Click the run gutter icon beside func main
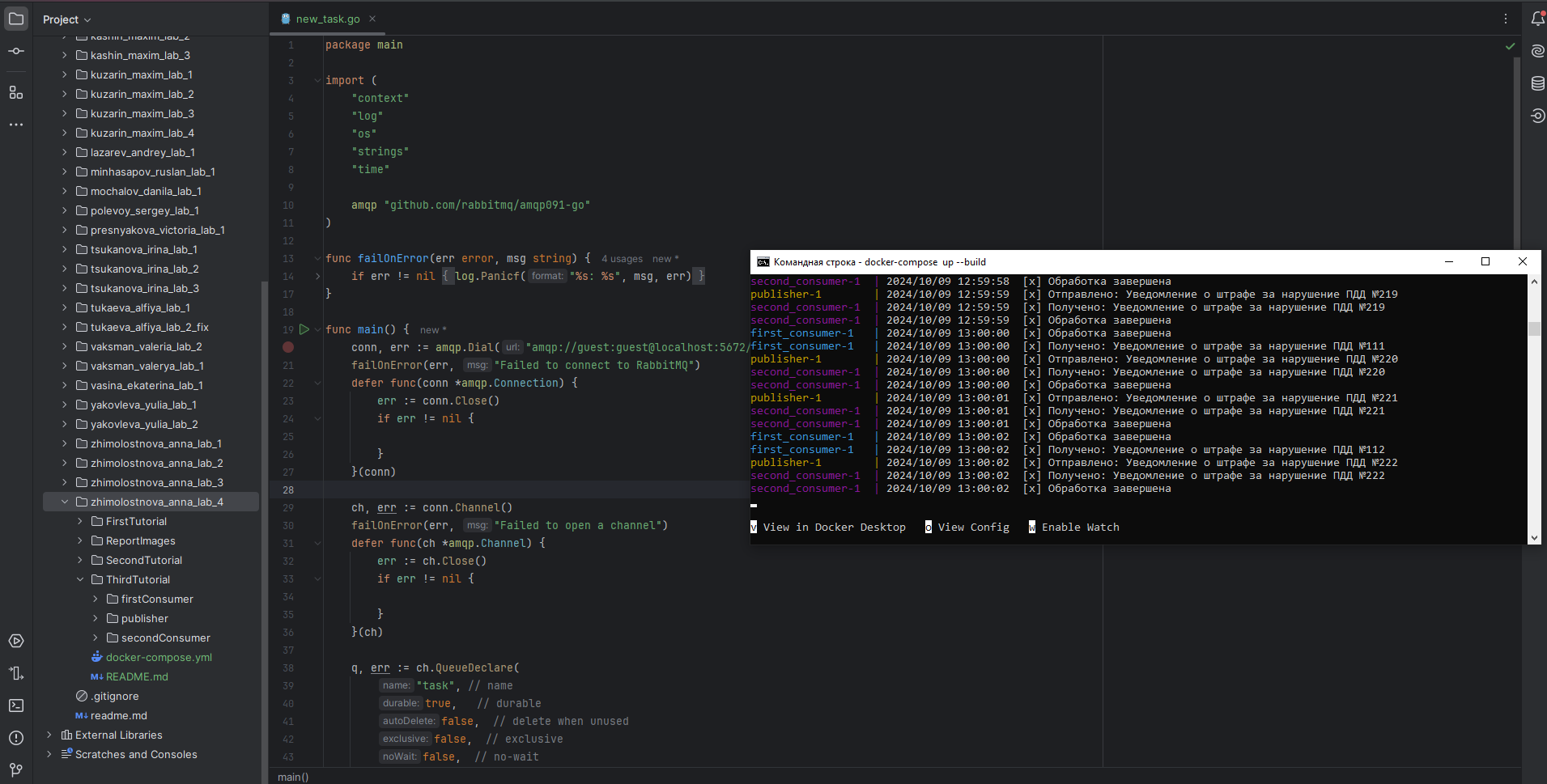 [304, 329]
